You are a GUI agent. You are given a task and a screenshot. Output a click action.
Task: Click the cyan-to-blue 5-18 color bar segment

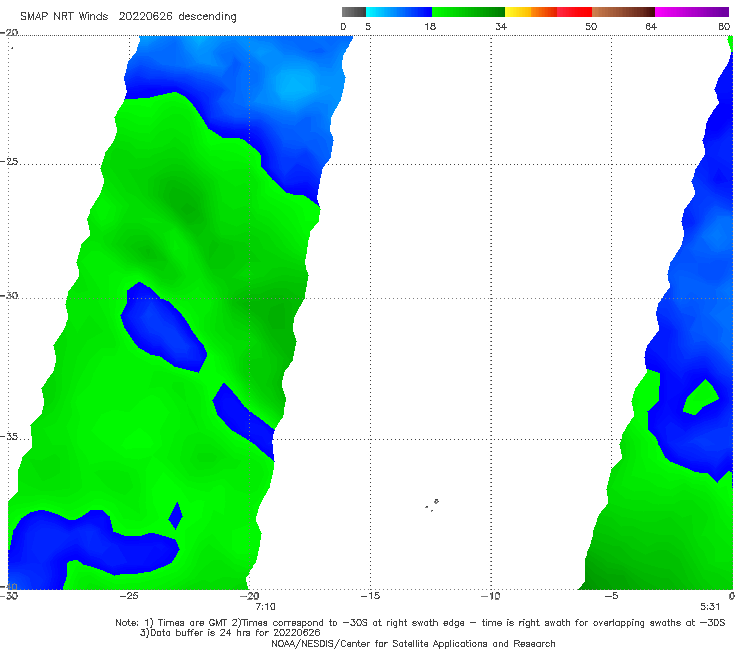[399, 12]
